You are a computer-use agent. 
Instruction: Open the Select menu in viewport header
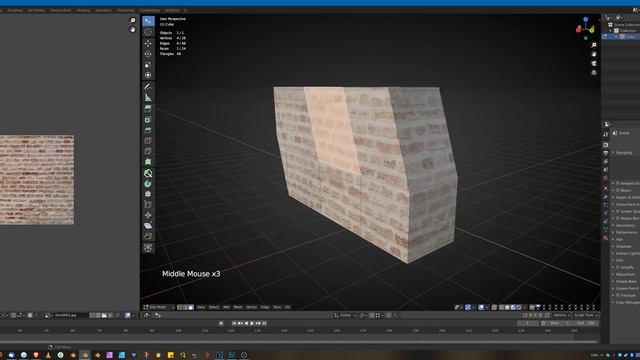pyautogui.click(x=213, y=307)
